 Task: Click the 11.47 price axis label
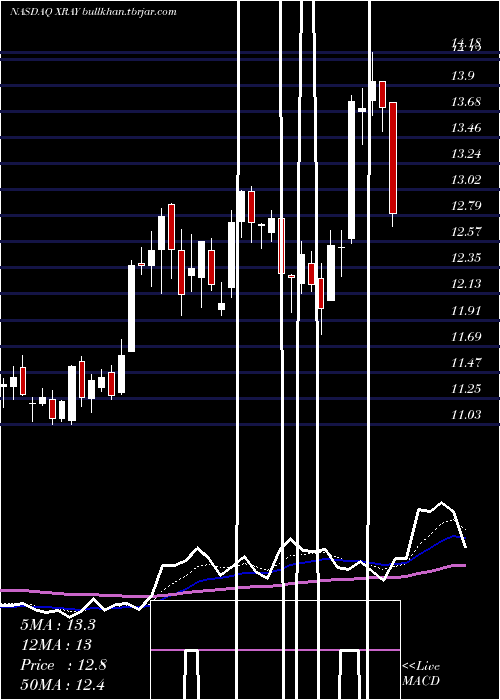point(466,362)
